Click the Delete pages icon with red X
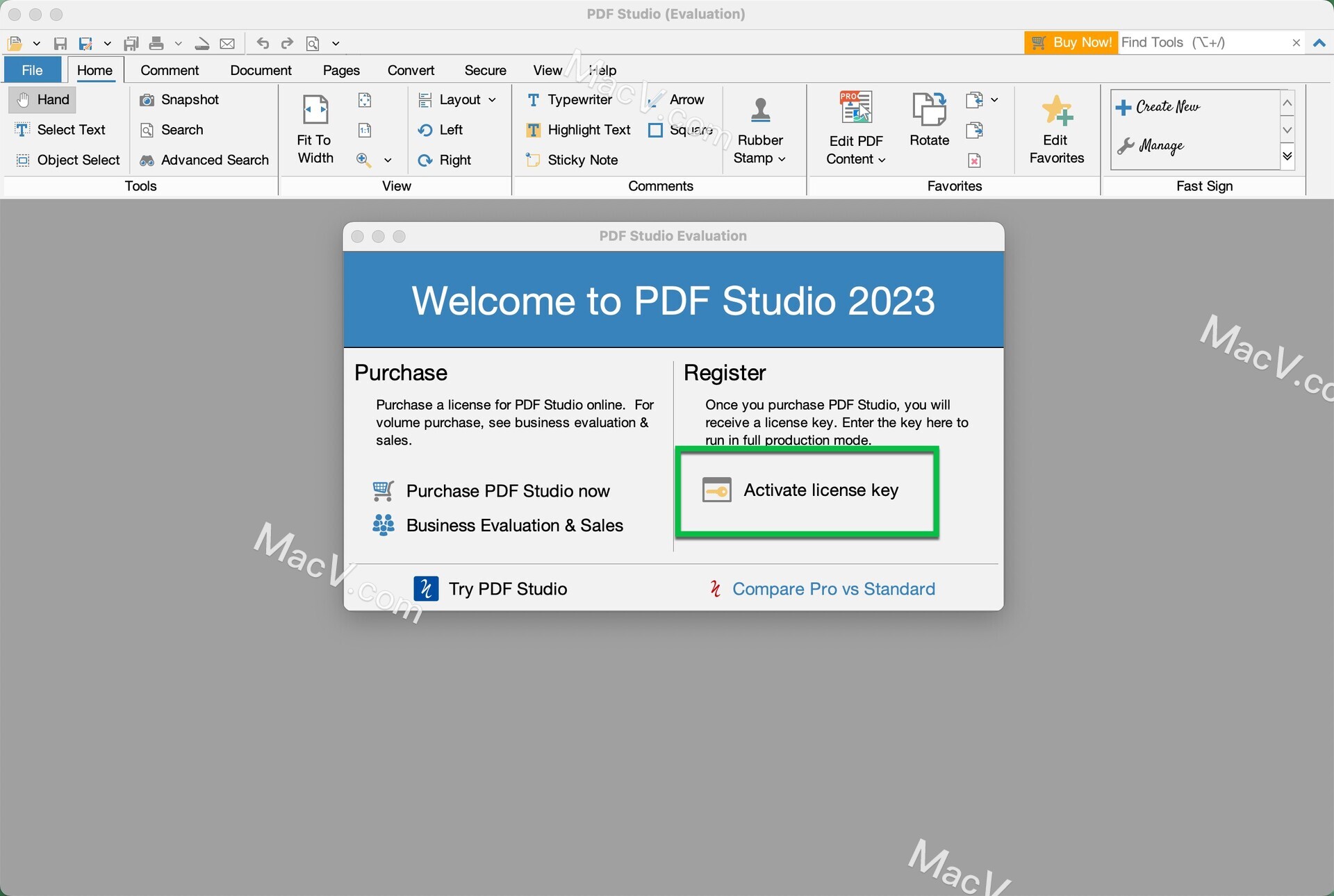Screen dimensions: 1334x896 pyautogui.click(x=974, y=160)
